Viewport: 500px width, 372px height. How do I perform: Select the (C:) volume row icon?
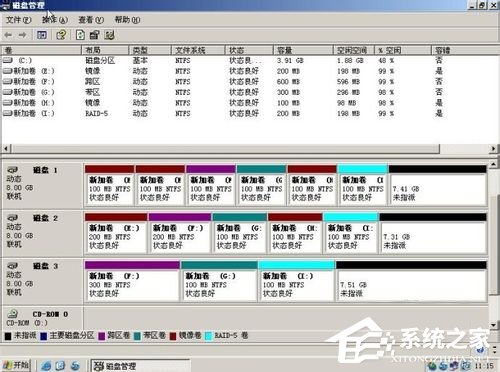click(8, 60)
